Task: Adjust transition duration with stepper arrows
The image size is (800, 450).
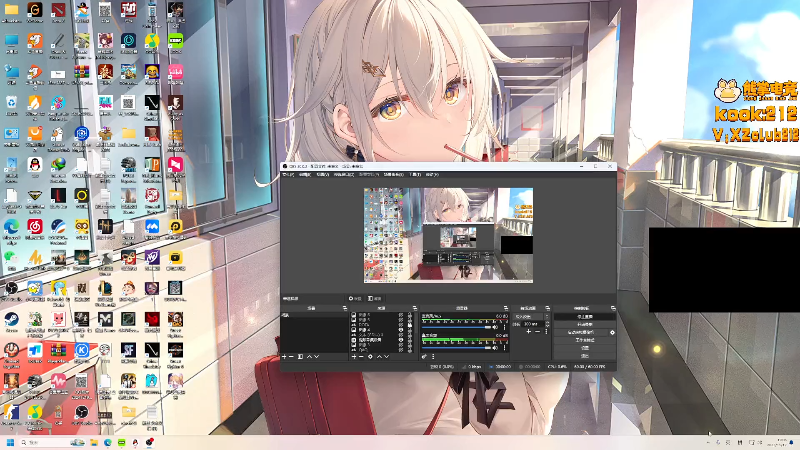Action: pyautogui.click(x=547, y=324)
